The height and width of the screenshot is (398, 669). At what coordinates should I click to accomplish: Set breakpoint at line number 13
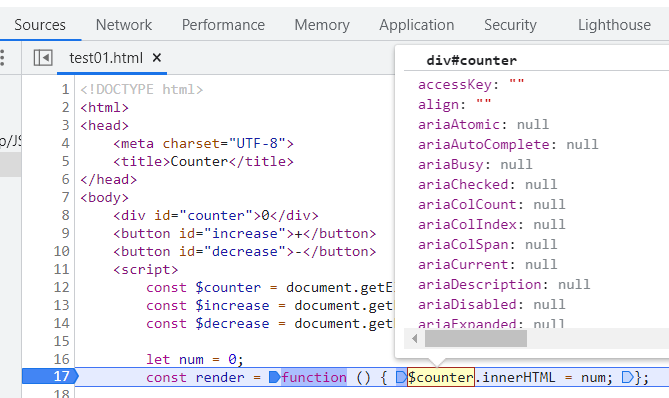tap(61, 305)
